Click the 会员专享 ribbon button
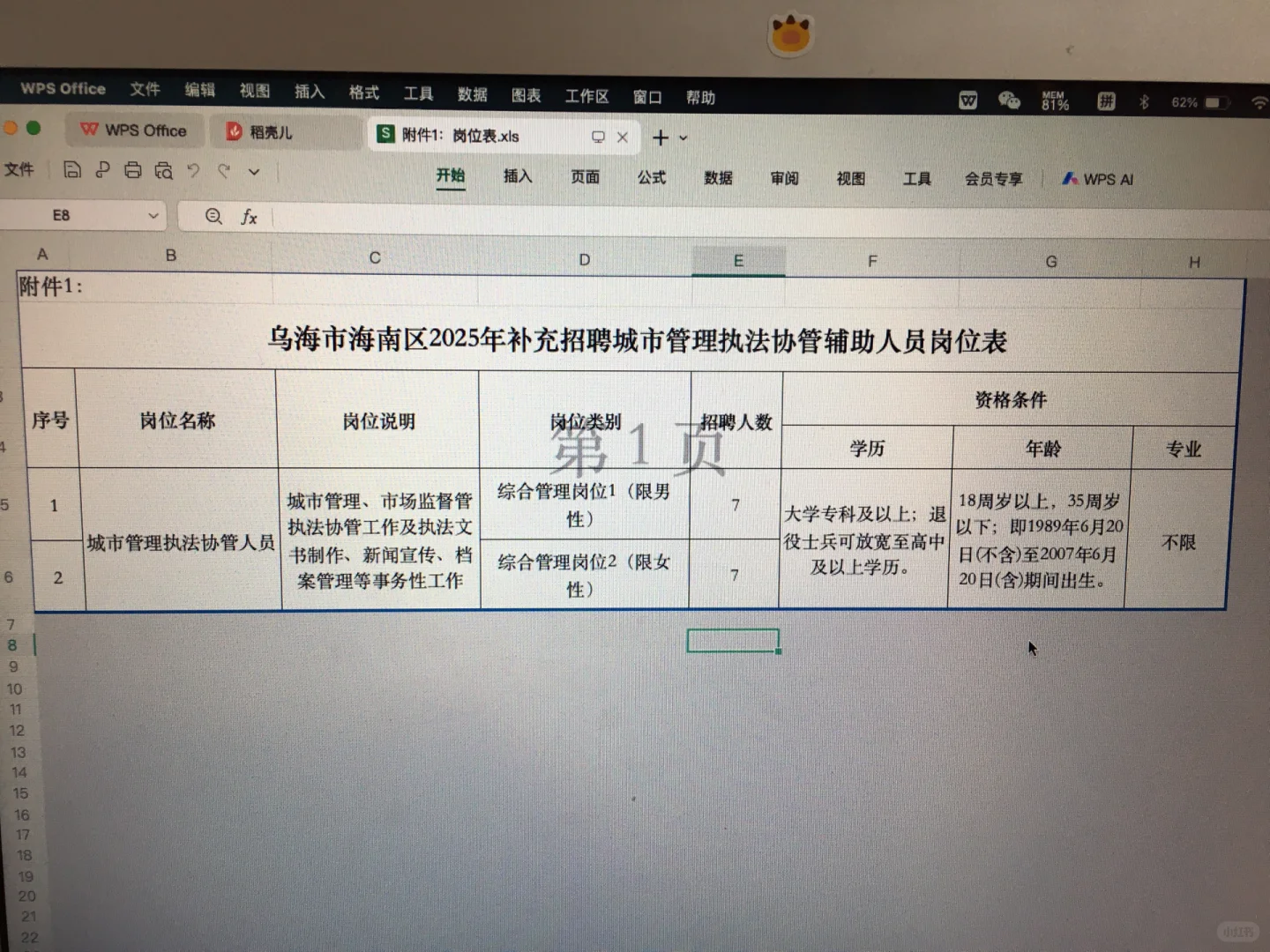This screenshot has height=952, width=1270. 993,178
